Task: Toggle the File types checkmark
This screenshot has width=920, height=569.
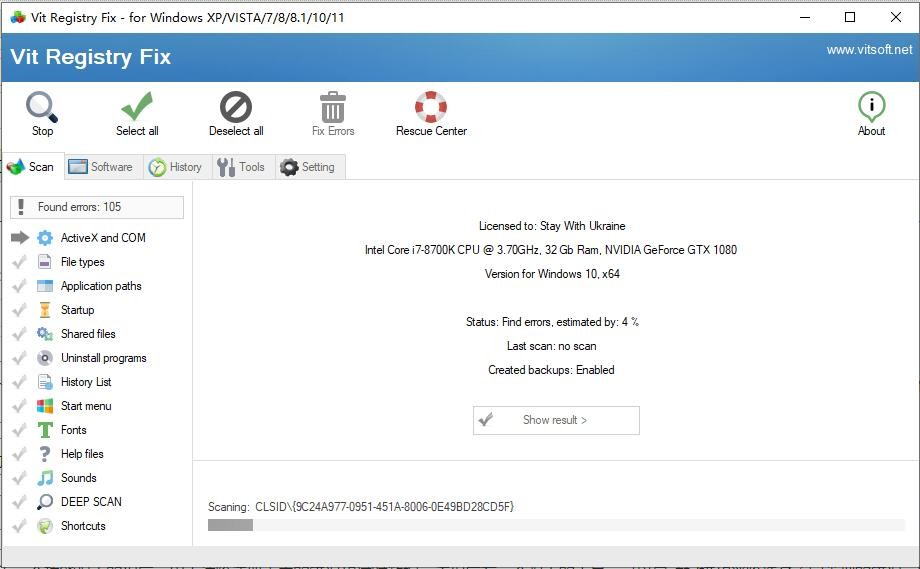Action: 19,262
